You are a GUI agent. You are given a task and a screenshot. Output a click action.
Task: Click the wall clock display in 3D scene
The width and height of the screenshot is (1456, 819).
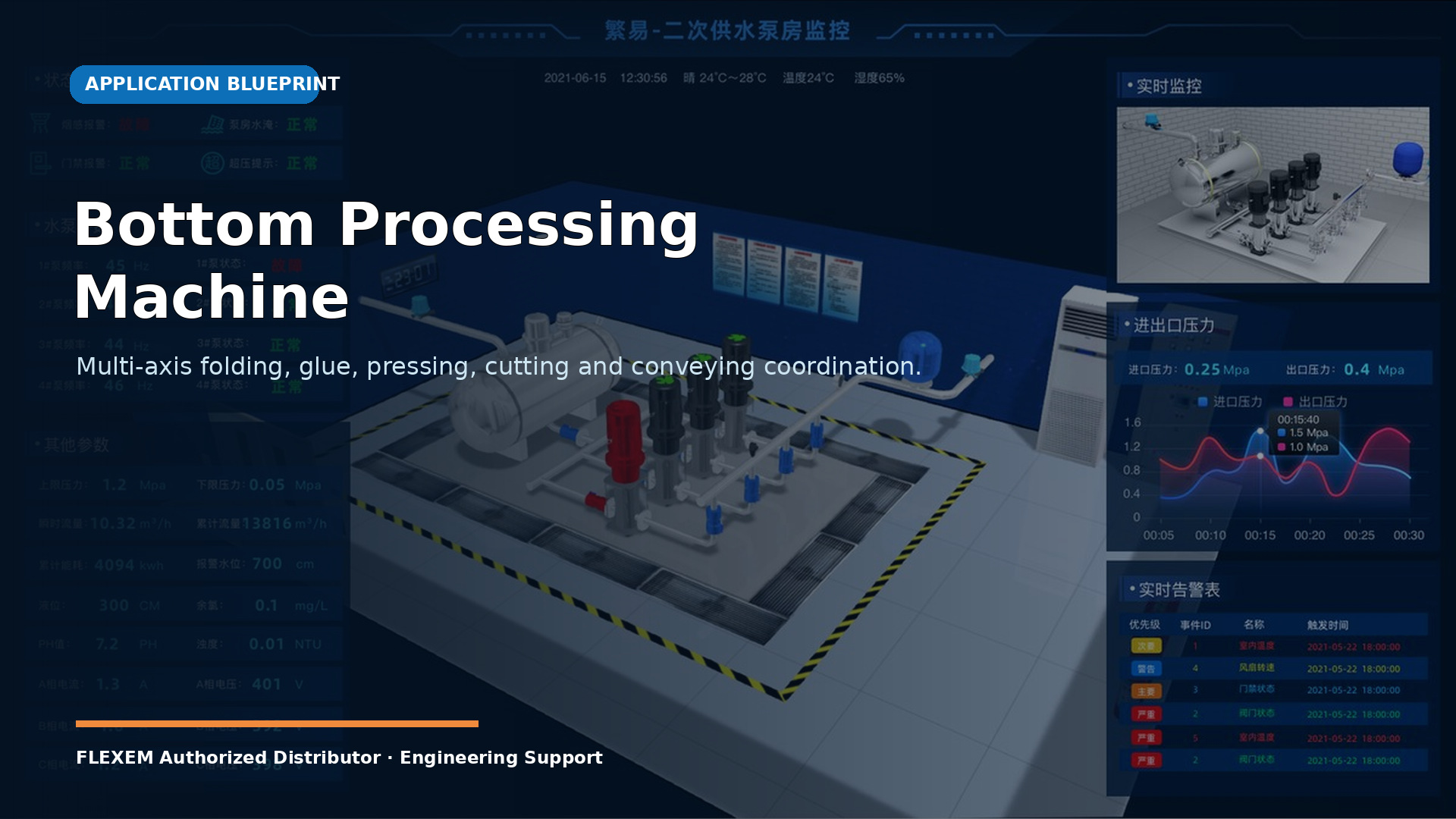408,275
